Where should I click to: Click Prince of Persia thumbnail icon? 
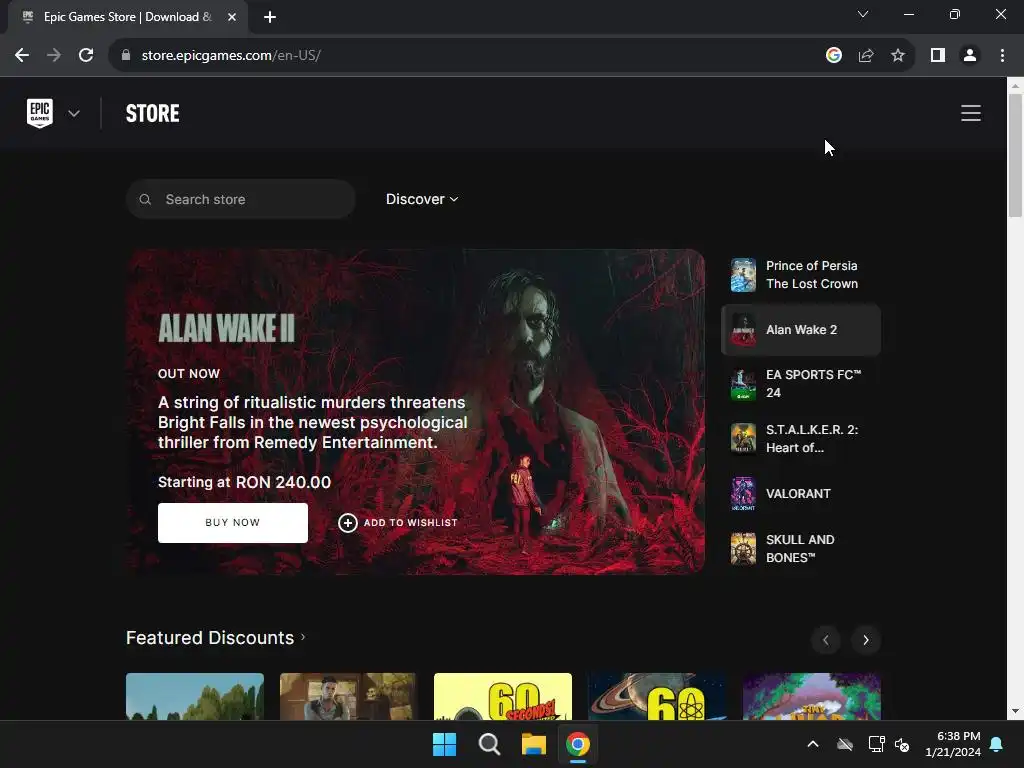tap(743, 275)
